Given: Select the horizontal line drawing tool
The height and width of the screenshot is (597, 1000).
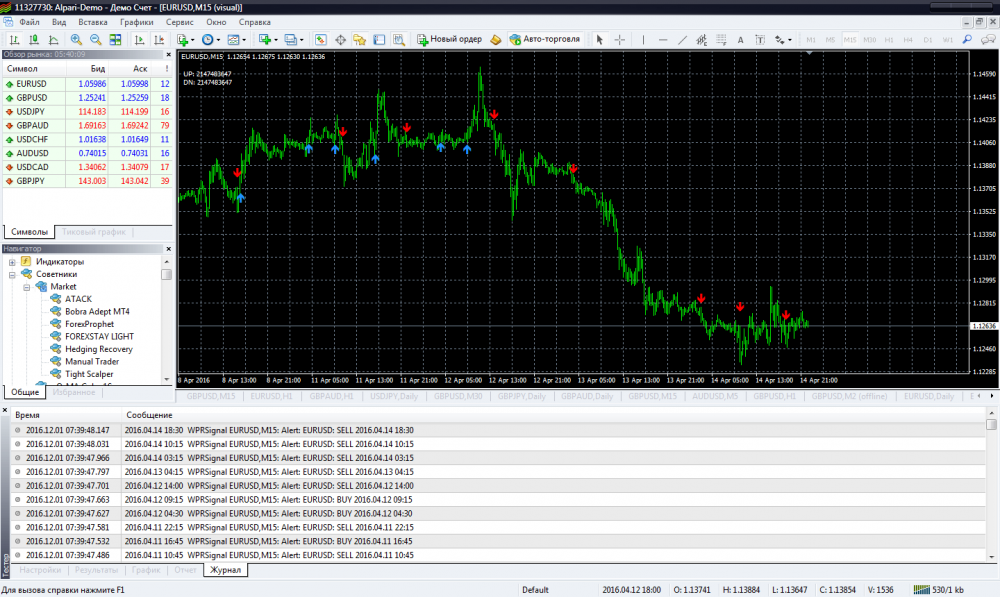Looking at the screenshot, I should (x=663, y=40).
